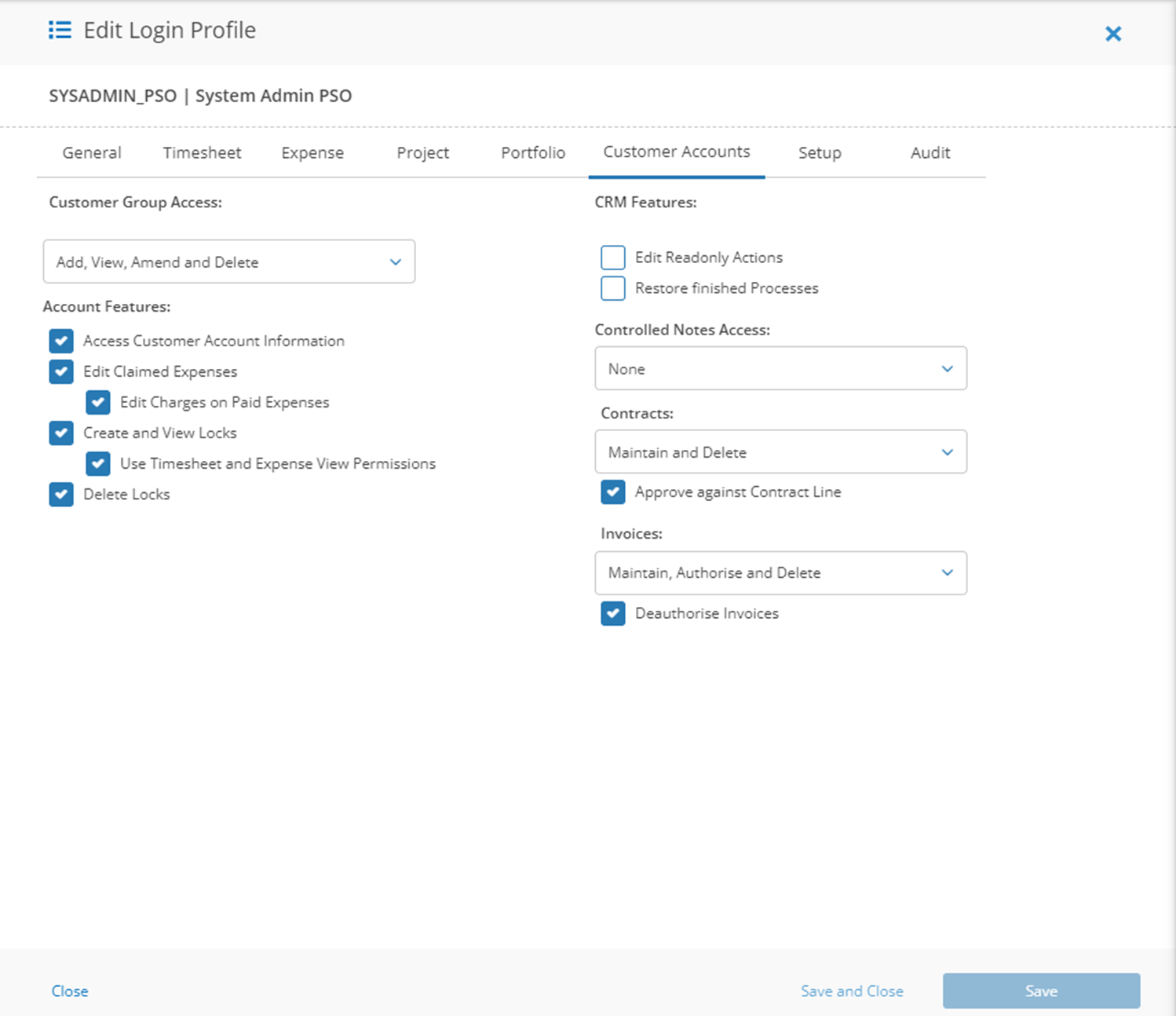Screen dimensions: 1176x1016
Task: Click the list icon beside Edit Login Profile
Action: (60, 31)
